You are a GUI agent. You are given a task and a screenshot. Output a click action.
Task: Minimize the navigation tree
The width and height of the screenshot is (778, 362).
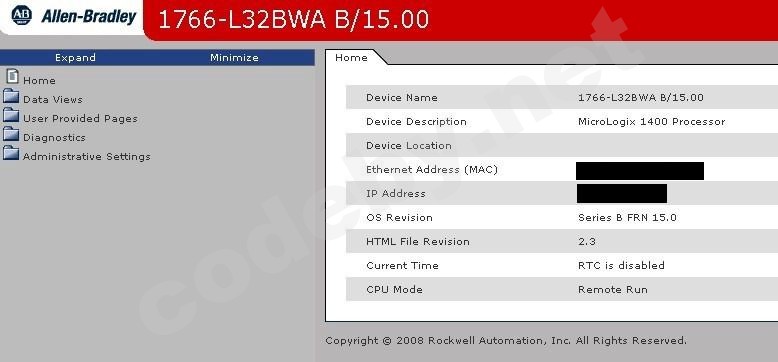(234, 58)
